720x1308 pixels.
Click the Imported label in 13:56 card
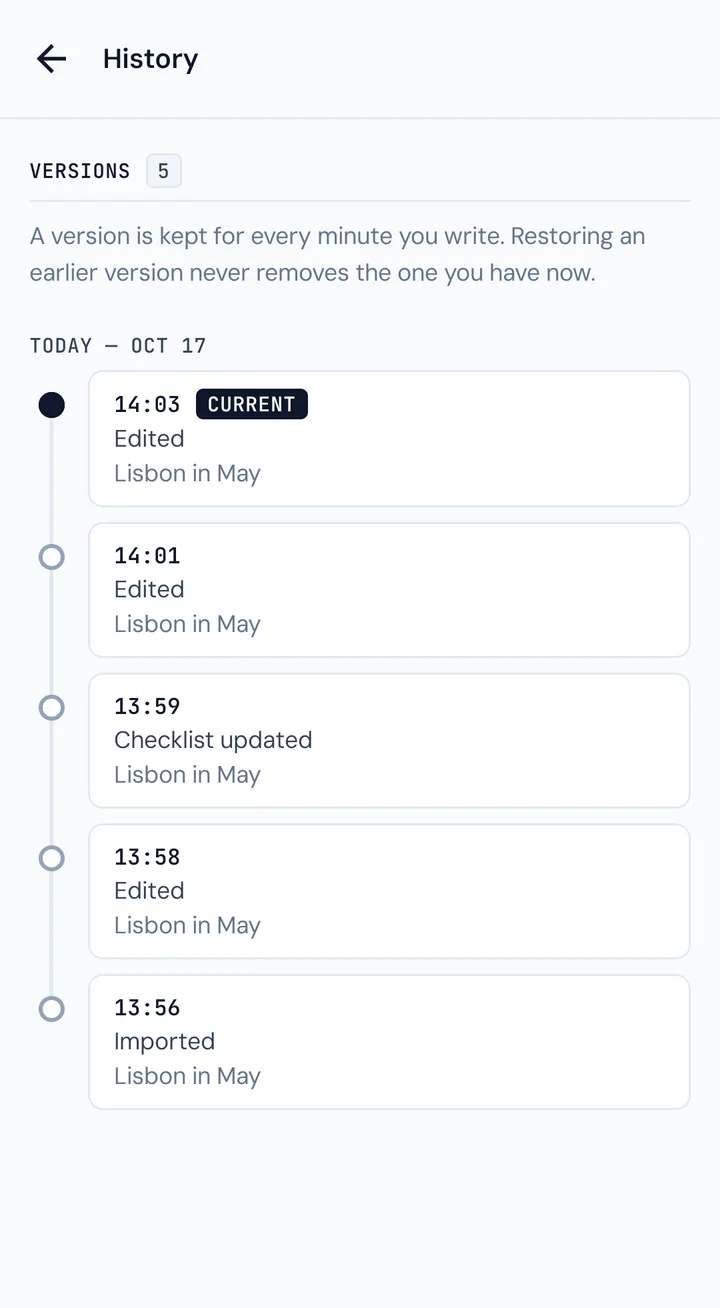[164, 1041]
